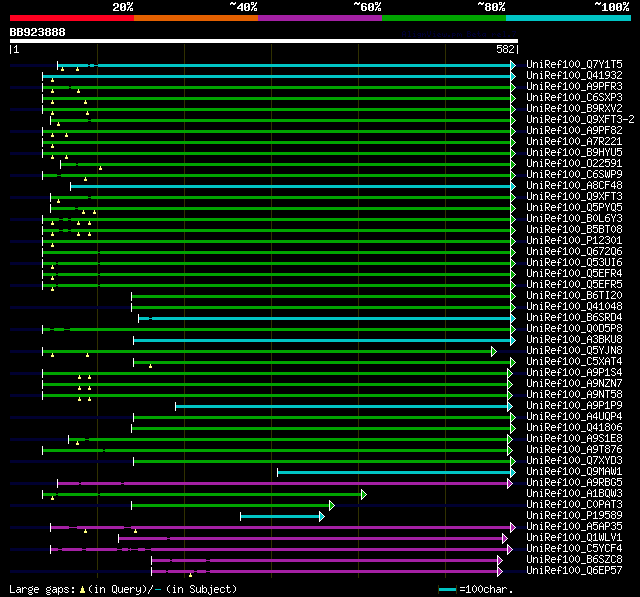Select the plain UniRef100_Q9XFT3 entry

click(x=574, y=197)
